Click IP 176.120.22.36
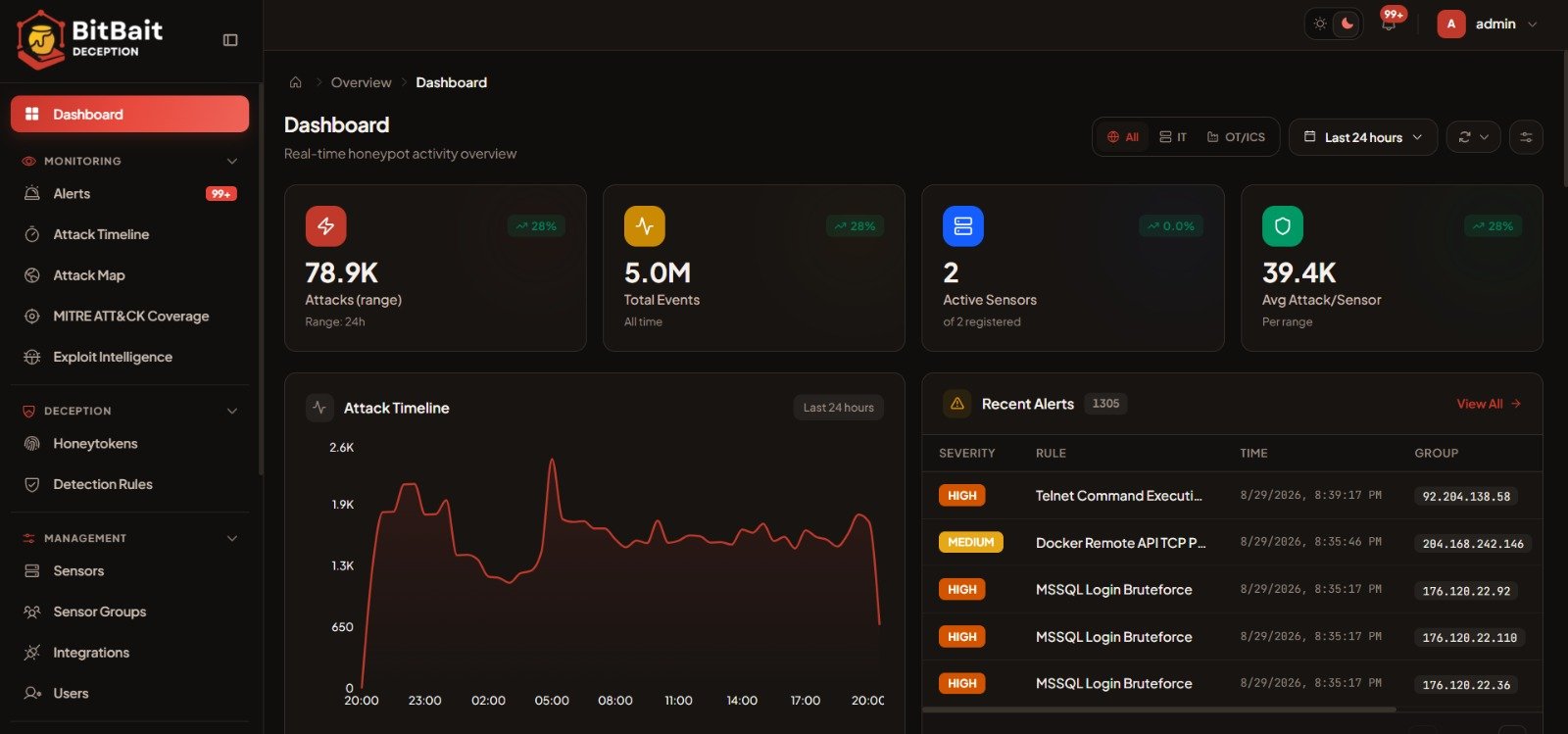The width and height of the screenshot is (1568, 734). (1466, 685)
